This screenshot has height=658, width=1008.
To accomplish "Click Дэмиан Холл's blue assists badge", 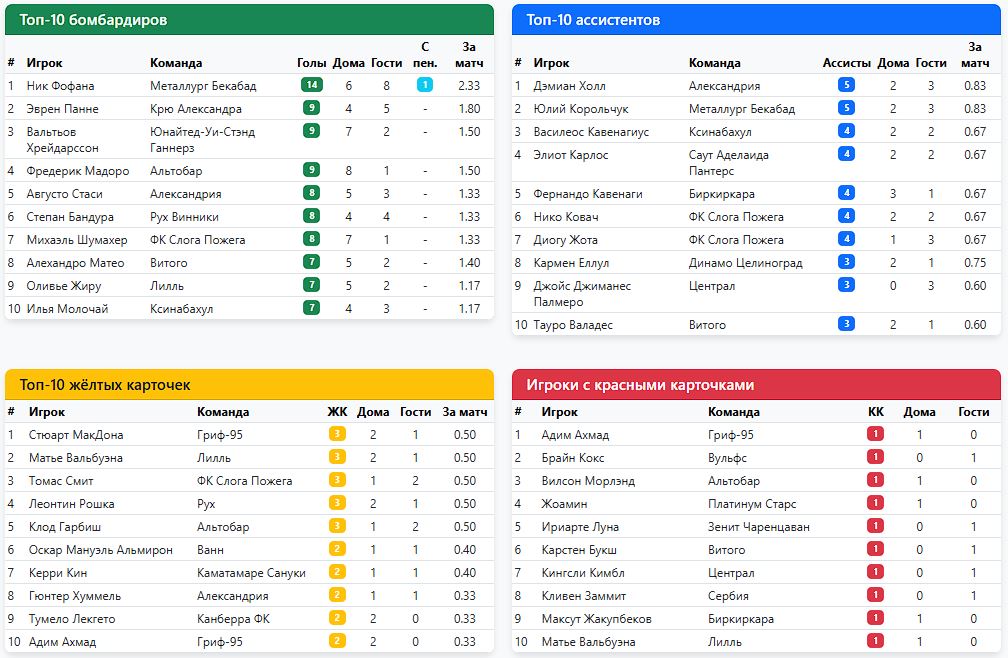I will (846, 86).
